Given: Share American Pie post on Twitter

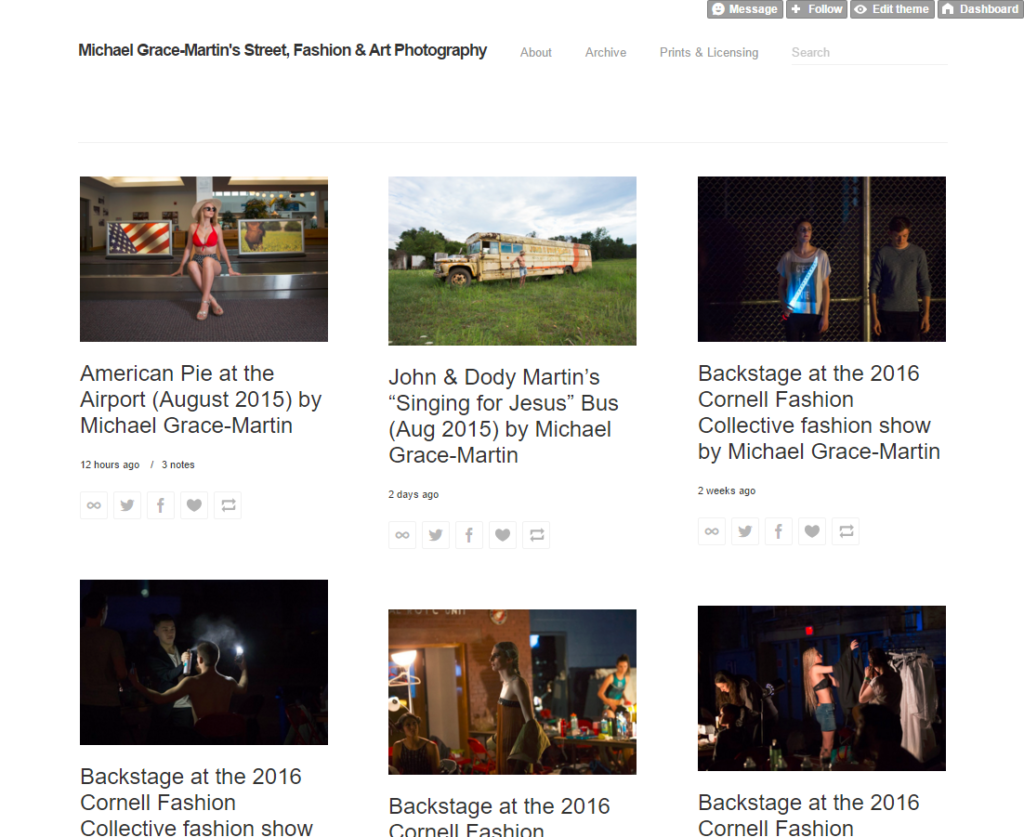Looking at the screenshot, I should (127, 506).
